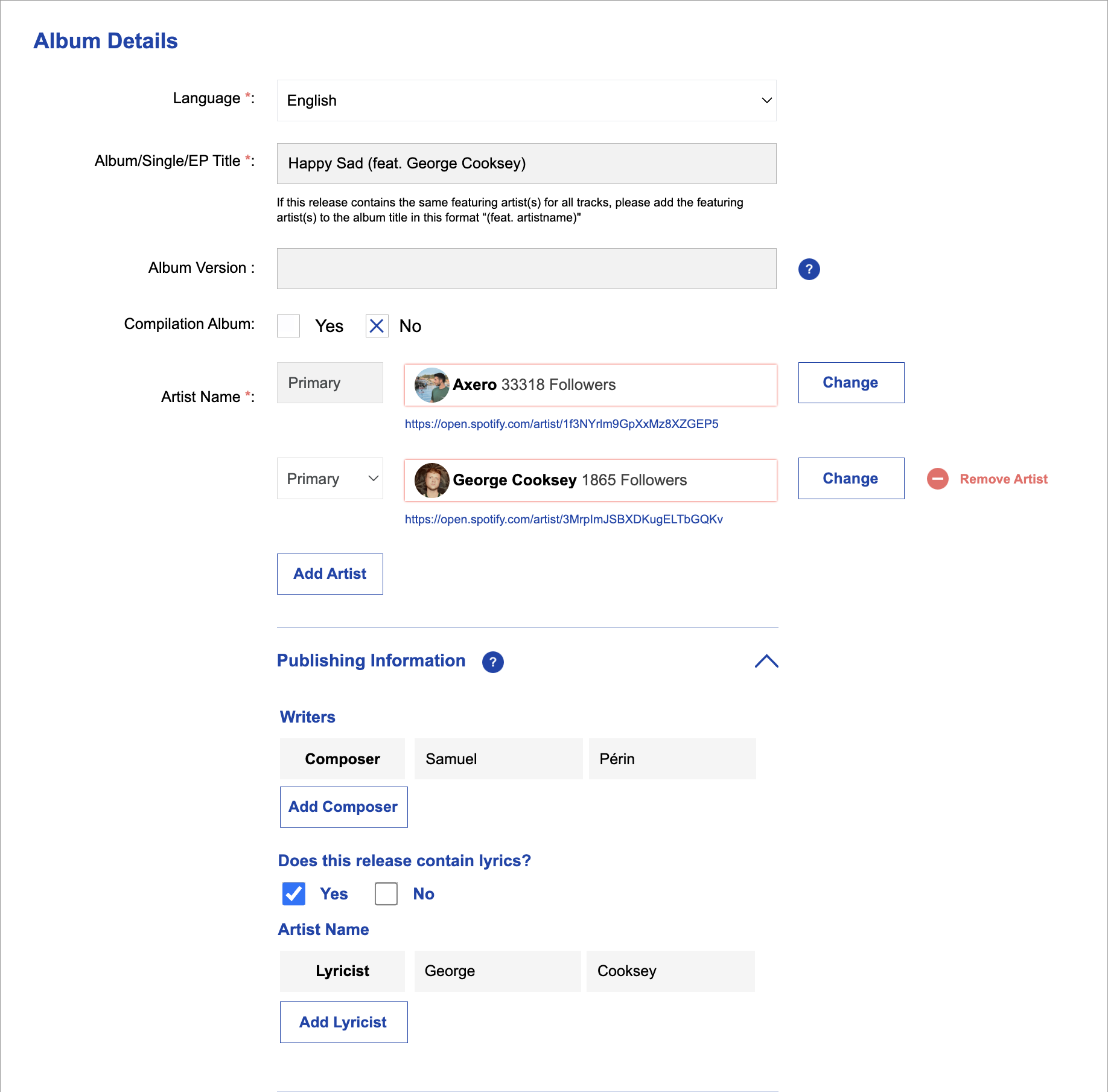Screen dimensions: 1108x1092
Task: Toggle the Compilation Album No checkbox
Action: 377,326
